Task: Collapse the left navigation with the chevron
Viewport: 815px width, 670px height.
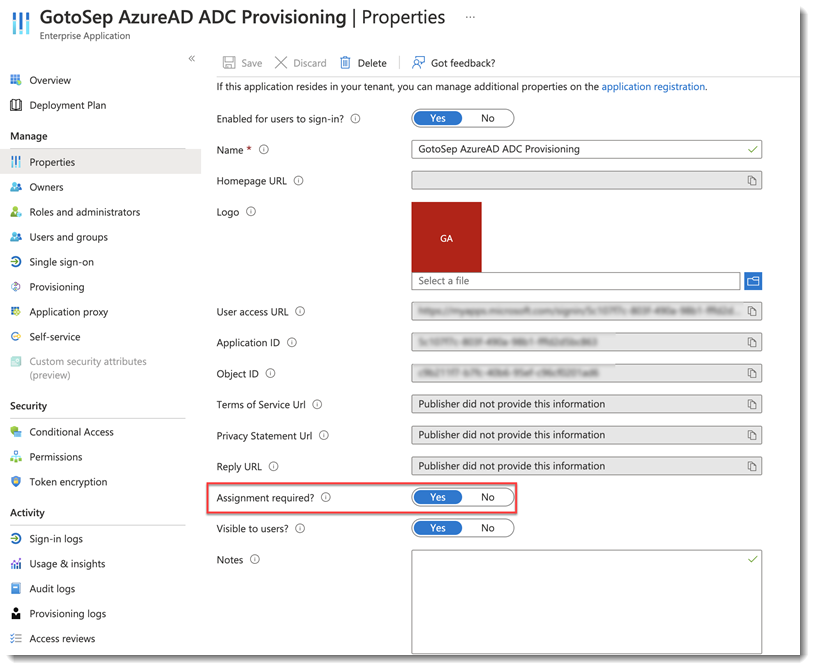Action: [x=192, y=58]
